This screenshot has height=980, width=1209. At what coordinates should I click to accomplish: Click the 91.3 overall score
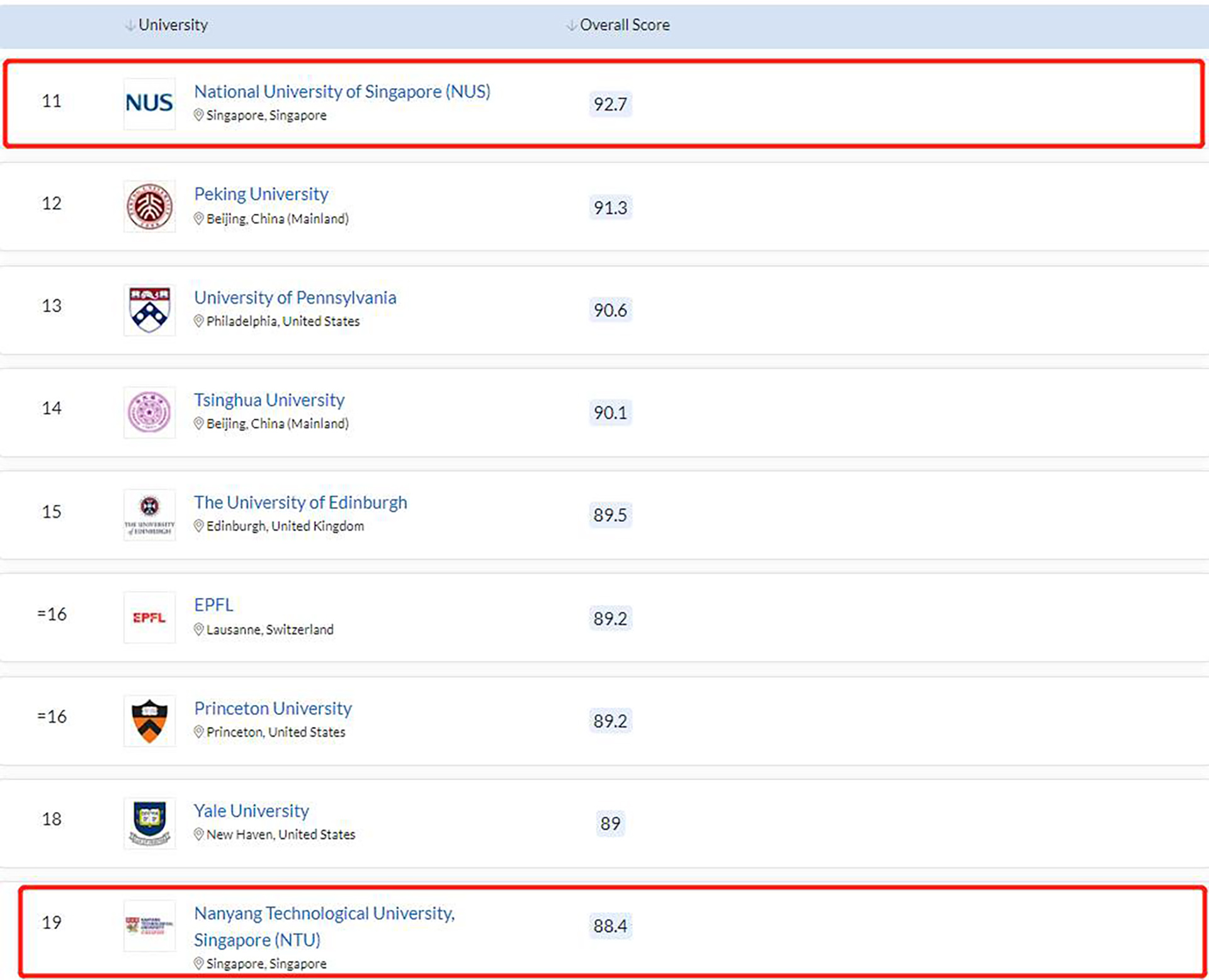[x=610, y=208]
